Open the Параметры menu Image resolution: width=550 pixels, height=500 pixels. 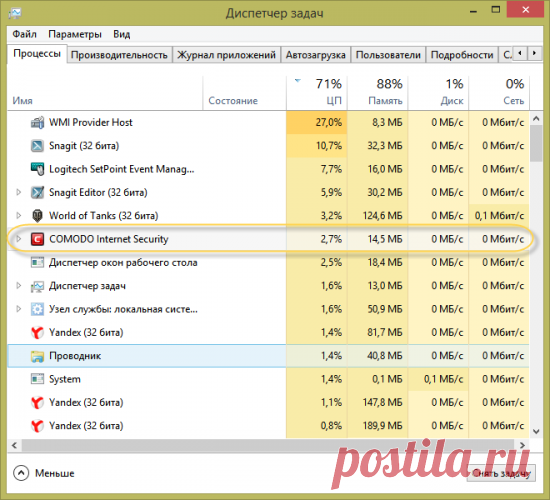click(75, 34)
